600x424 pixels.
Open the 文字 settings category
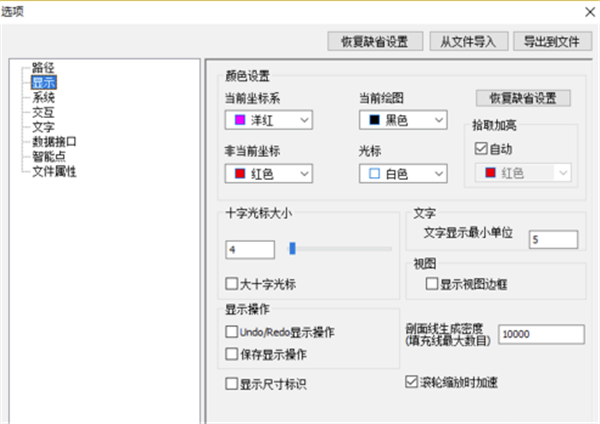[x=43, y=127]
